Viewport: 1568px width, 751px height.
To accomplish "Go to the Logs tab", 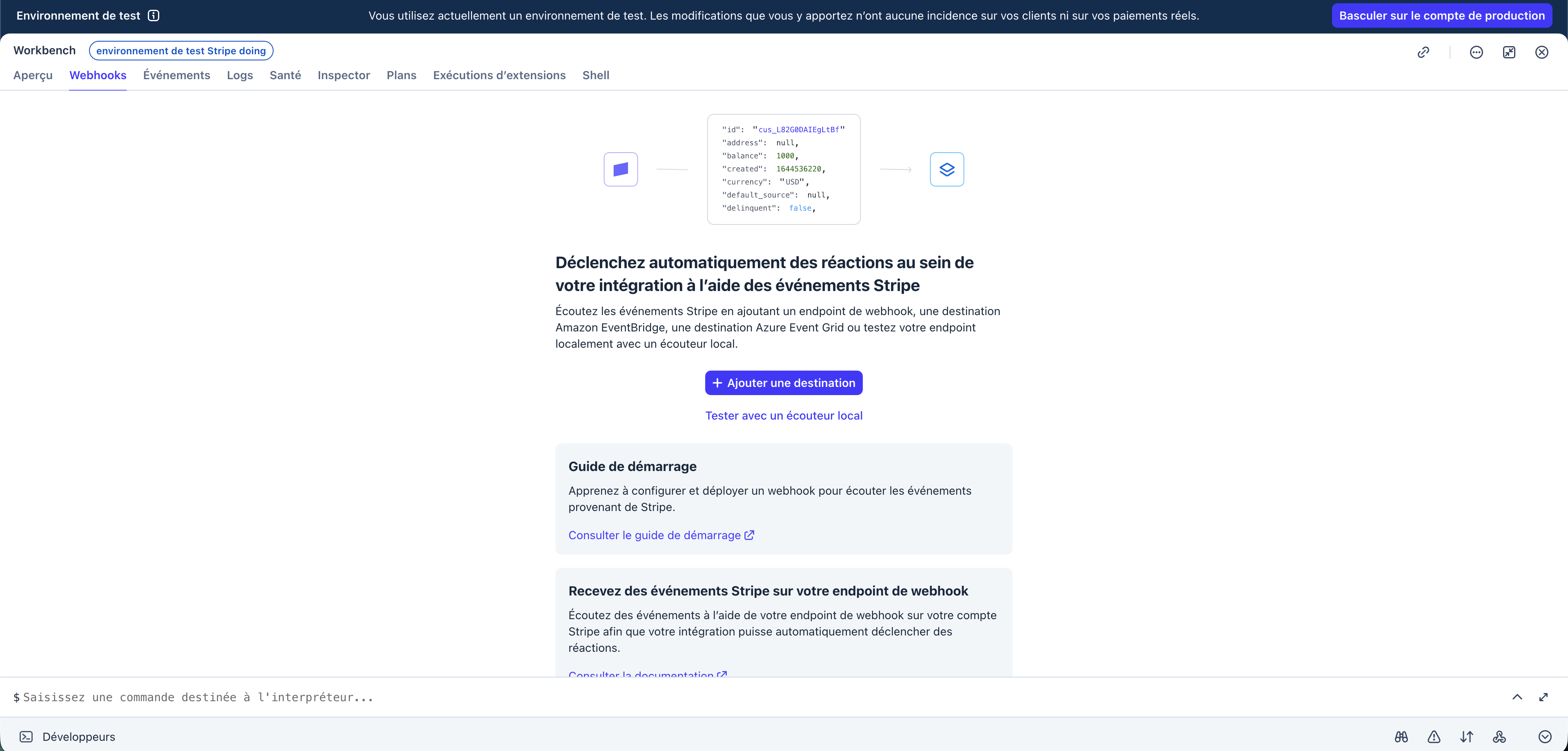I will (240, 76).
